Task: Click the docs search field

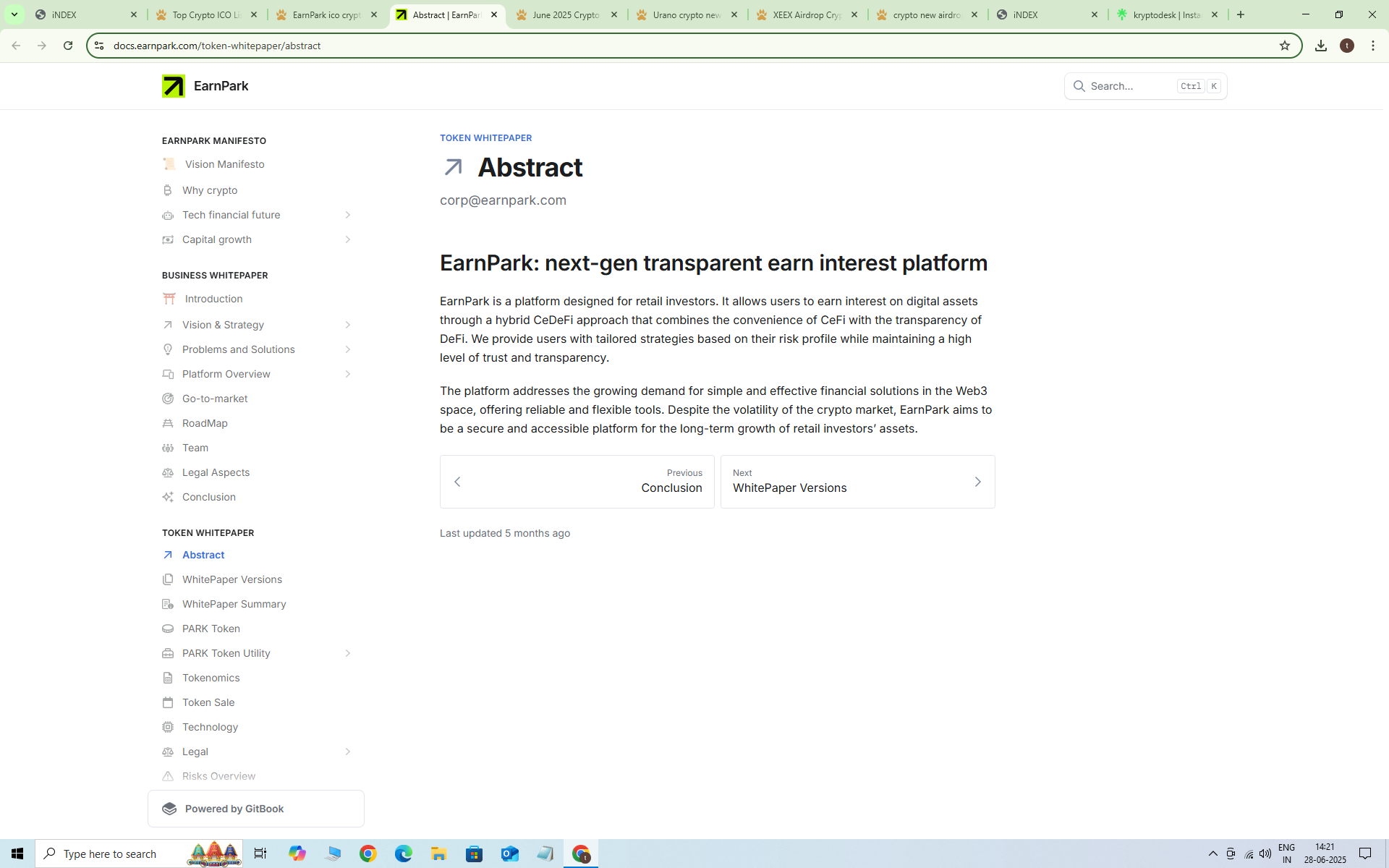Action: point(1145,86)
